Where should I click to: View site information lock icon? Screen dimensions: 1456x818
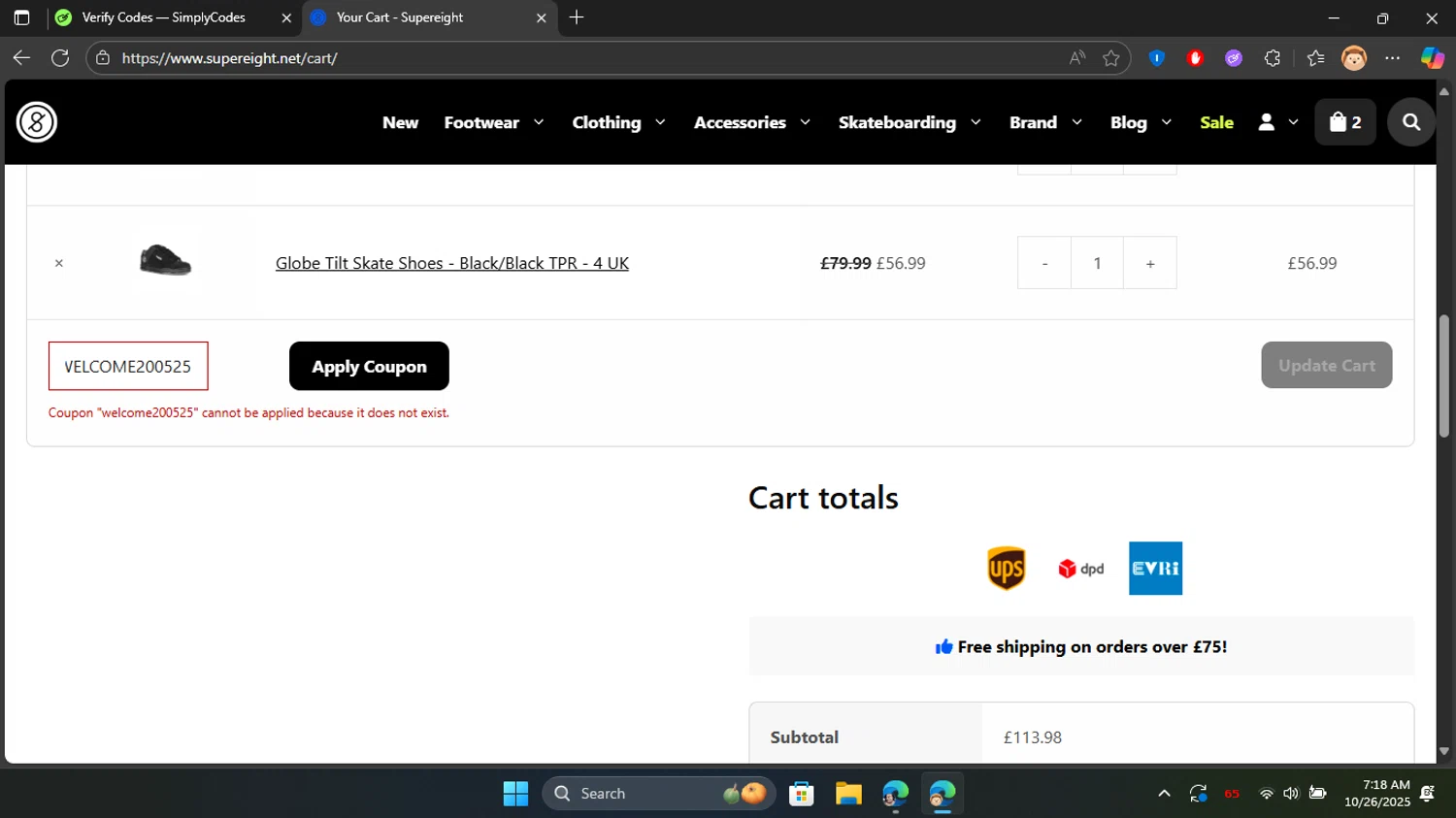click(x=103, y=58)
